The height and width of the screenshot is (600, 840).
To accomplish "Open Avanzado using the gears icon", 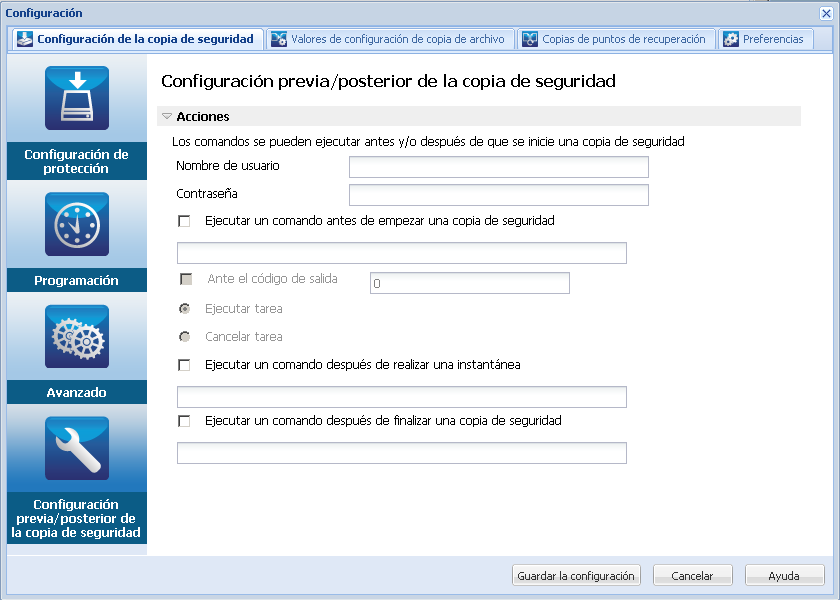I will pos(76,337).
